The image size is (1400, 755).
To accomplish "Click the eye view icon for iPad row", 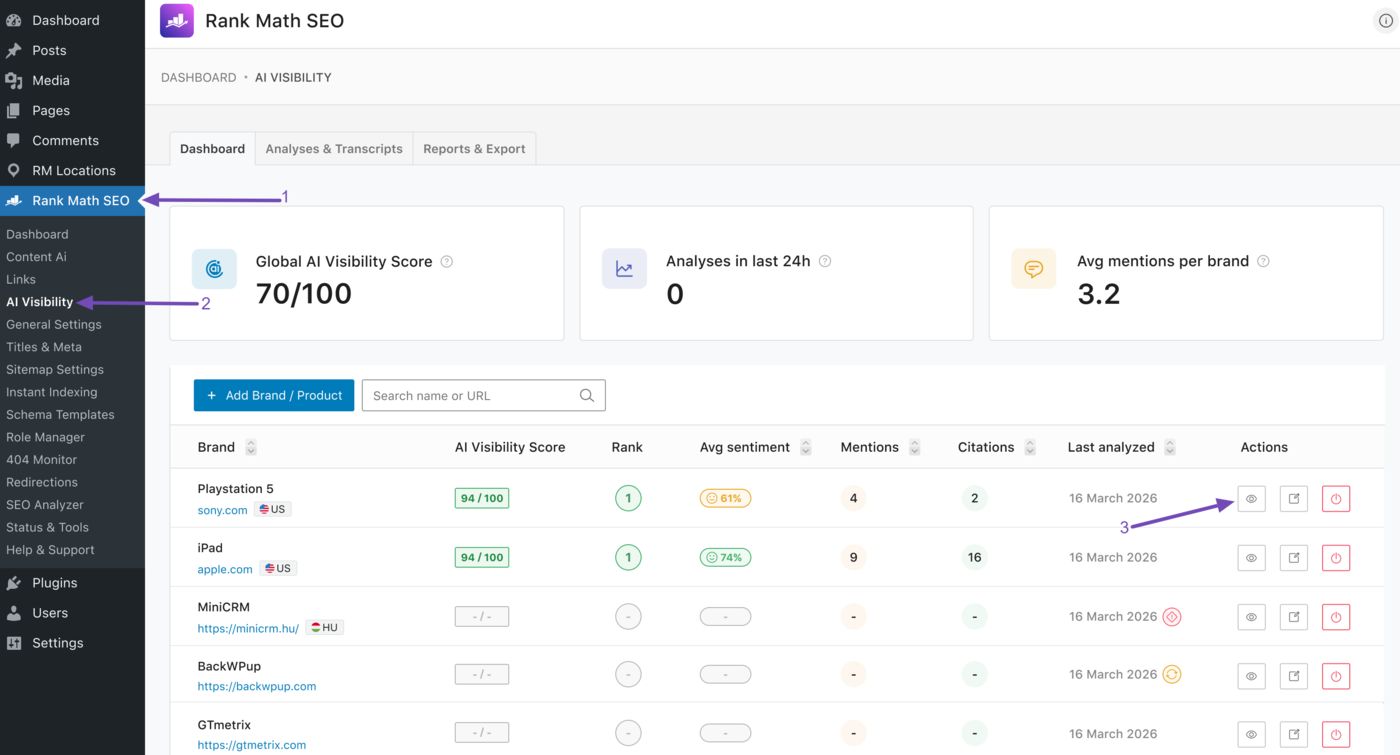I will pyautogui.click(x=1251, y=558).
